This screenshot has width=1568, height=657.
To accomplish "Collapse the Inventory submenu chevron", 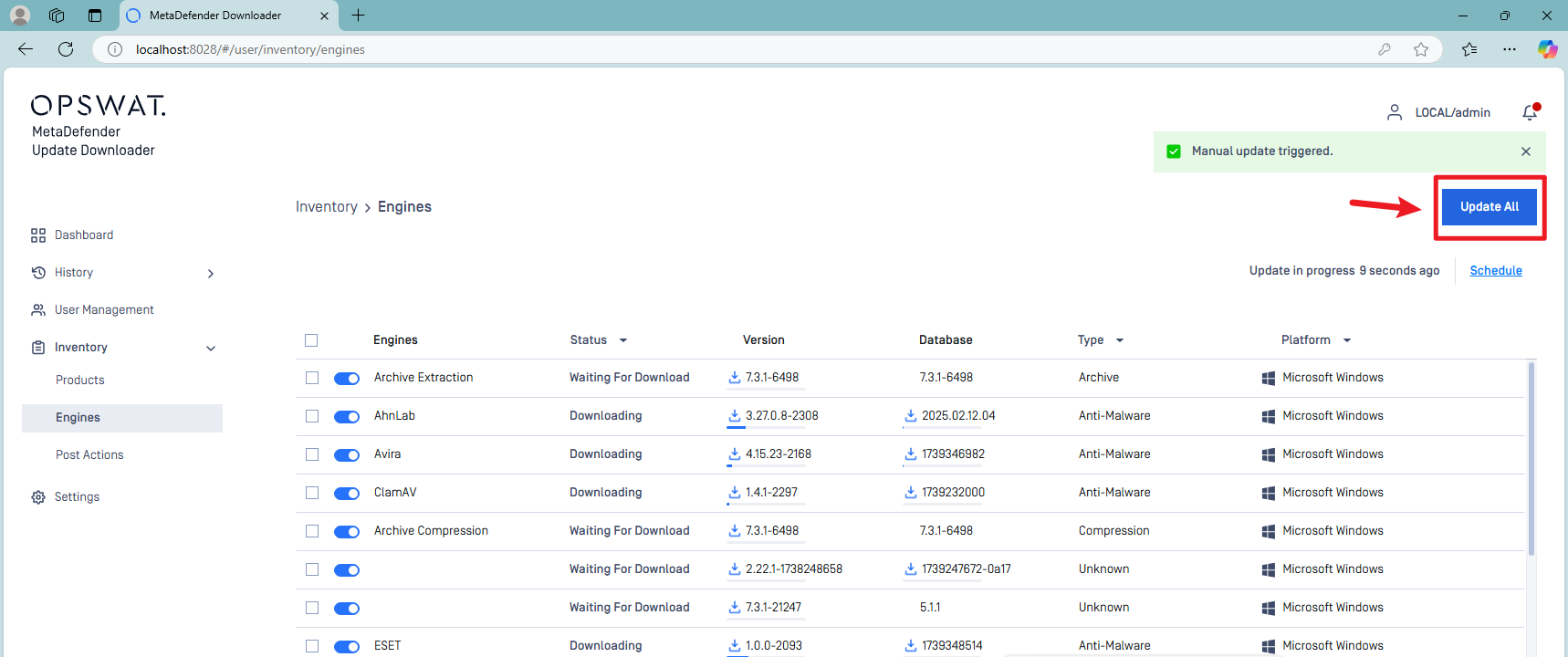I will pyautogui.click(x=211, y=349).
